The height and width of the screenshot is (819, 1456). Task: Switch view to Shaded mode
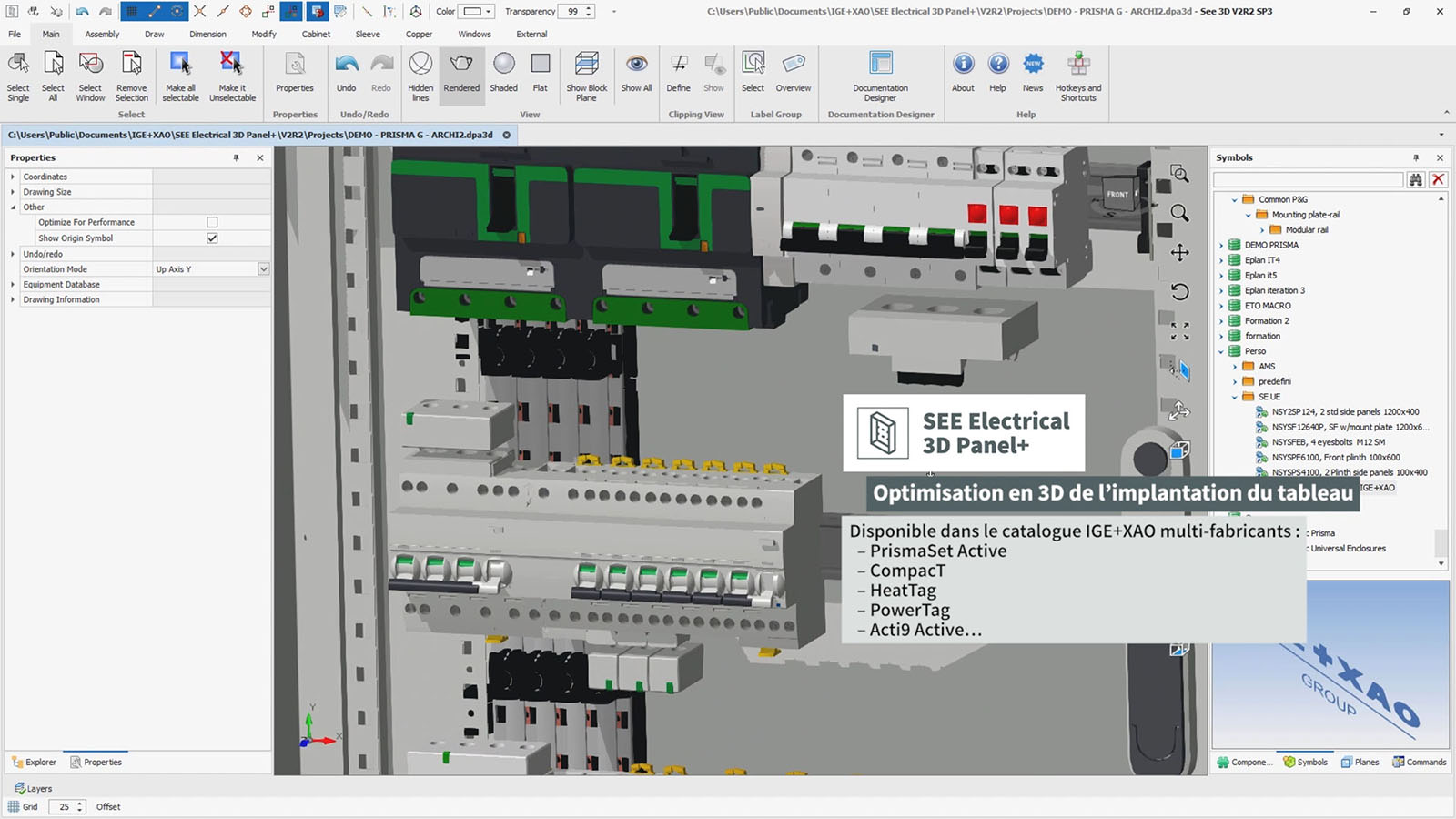click(503, 73)
